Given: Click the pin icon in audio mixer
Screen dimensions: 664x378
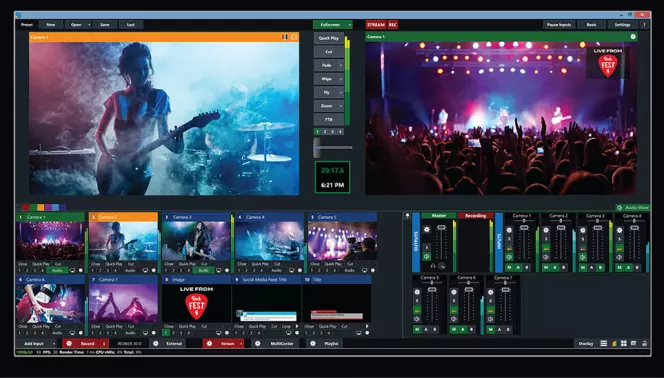Looking at the screenshot, I should pos(407,216).
